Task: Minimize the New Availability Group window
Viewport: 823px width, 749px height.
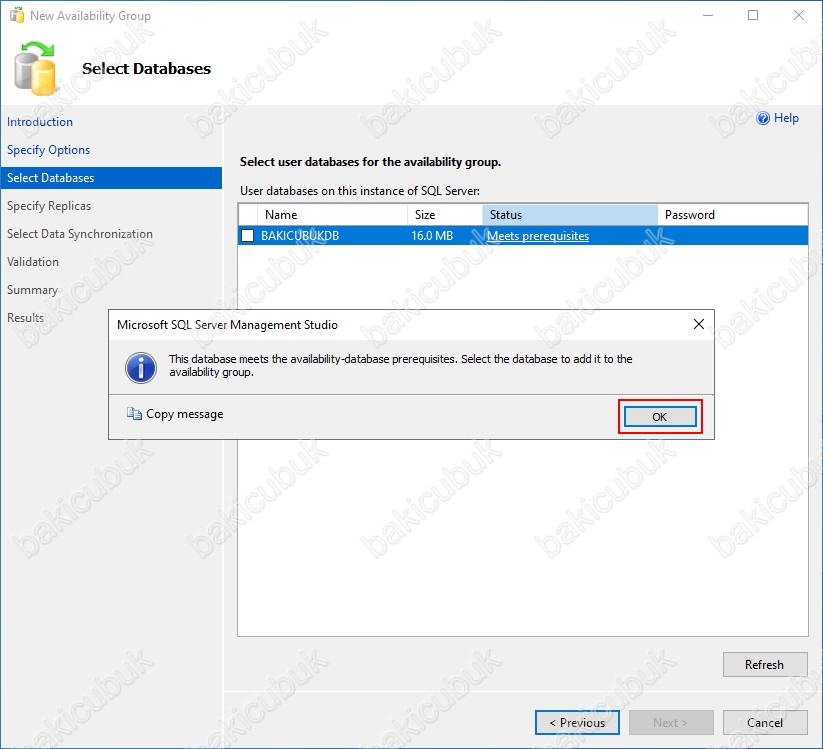Action: [x=708, y=15]
